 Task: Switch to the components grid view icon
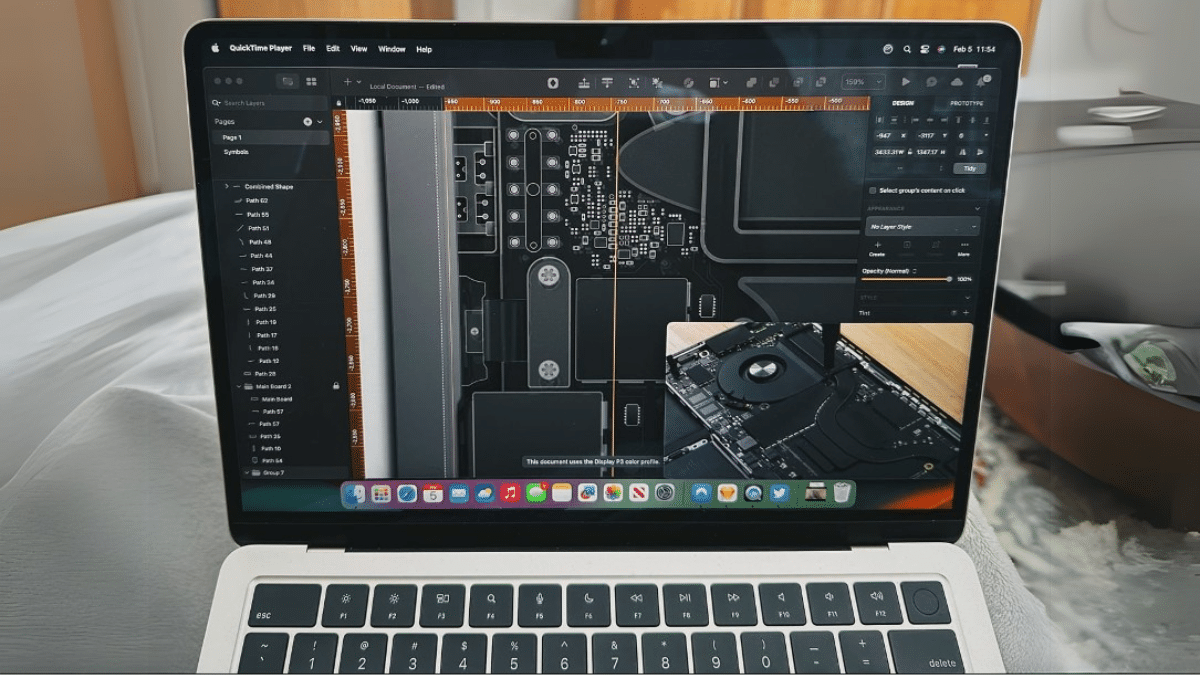tap(311, 82)
